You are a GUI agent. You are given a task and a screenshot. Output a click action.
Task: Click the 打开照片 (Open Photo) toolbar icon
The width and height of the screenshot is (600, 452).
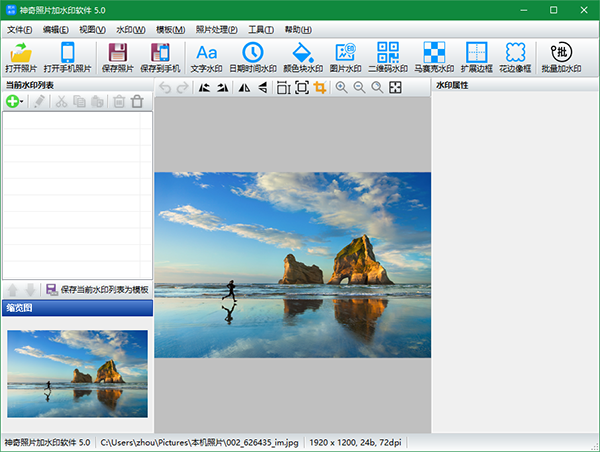pos(22,57)
